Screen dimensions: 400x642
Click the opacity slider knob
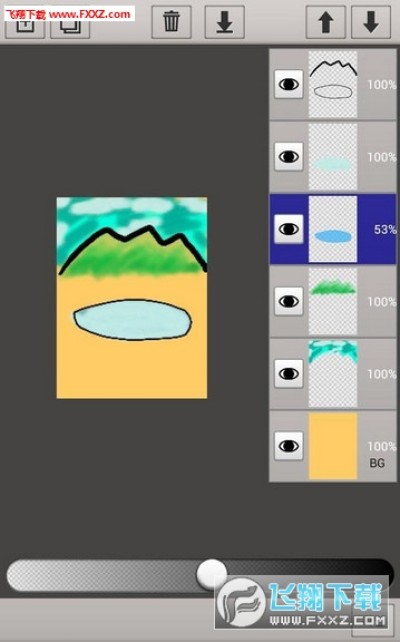pos(212,574)
